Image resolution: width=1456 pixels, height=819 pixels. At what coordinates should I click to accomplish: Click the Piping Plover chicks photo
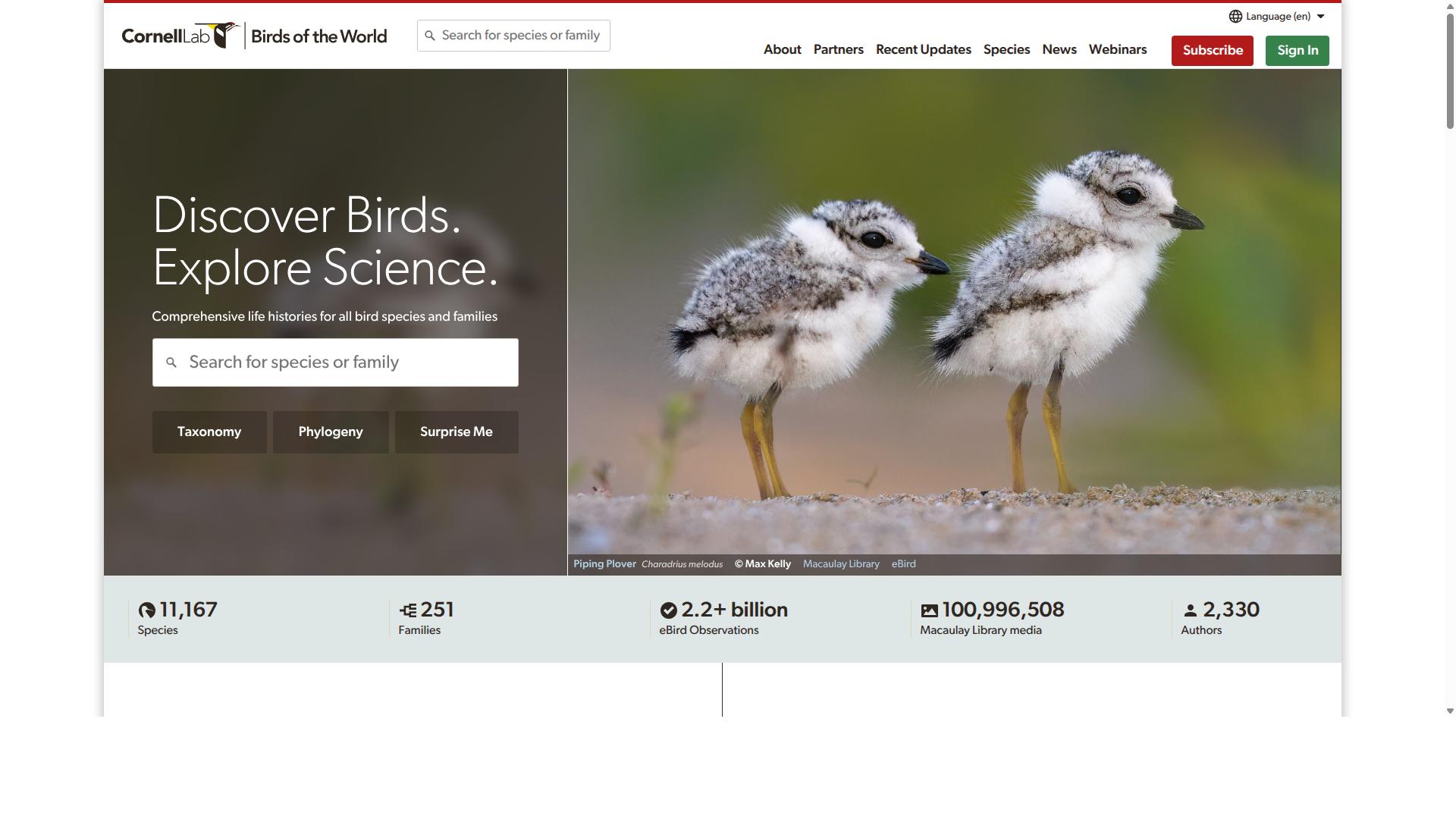[954, 312]
